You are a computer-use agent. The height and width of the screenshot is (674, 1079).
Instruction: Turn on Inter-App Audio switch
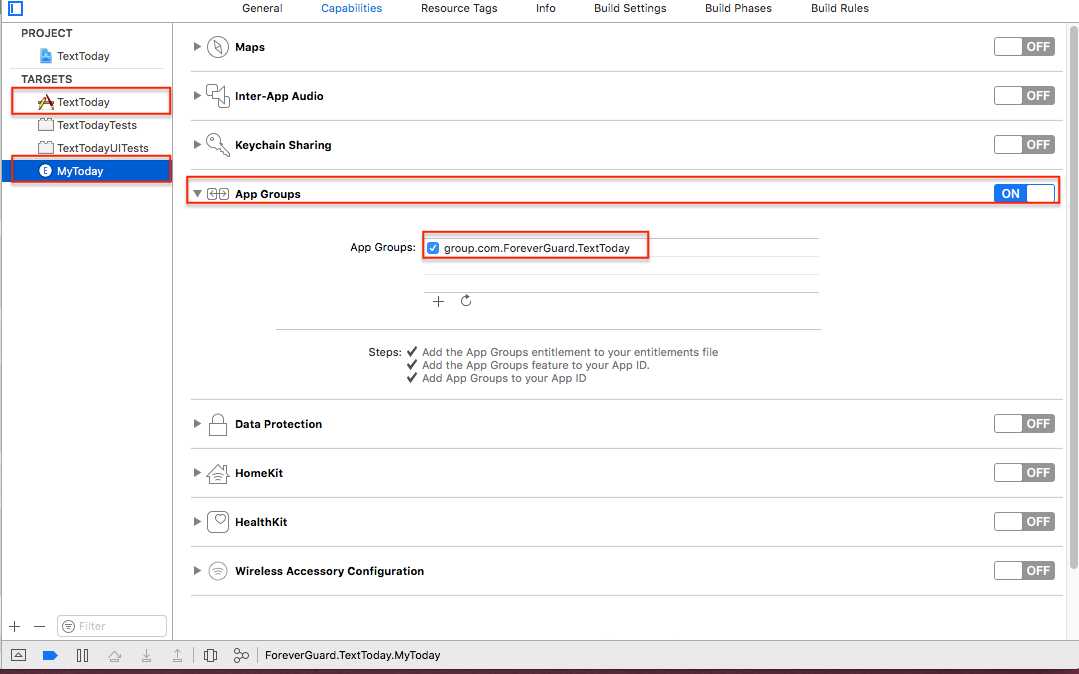1024,96
